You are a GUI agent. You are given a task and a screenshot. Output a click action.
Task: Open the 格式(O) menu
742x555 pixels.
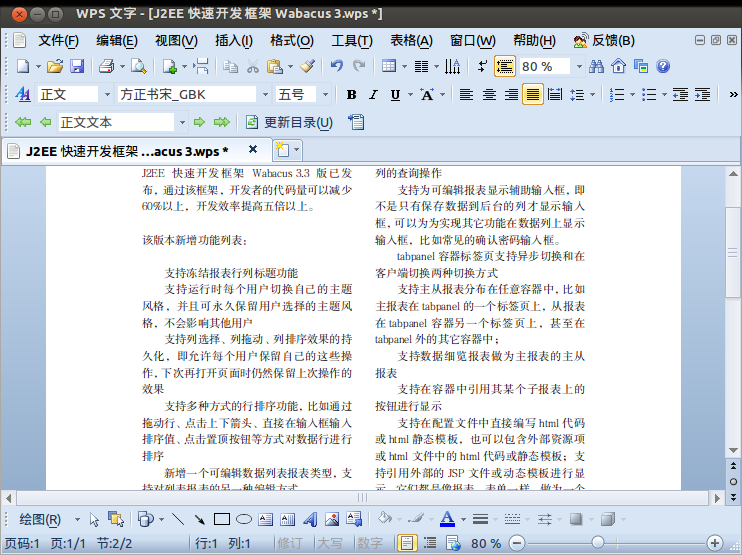(292, 41)
